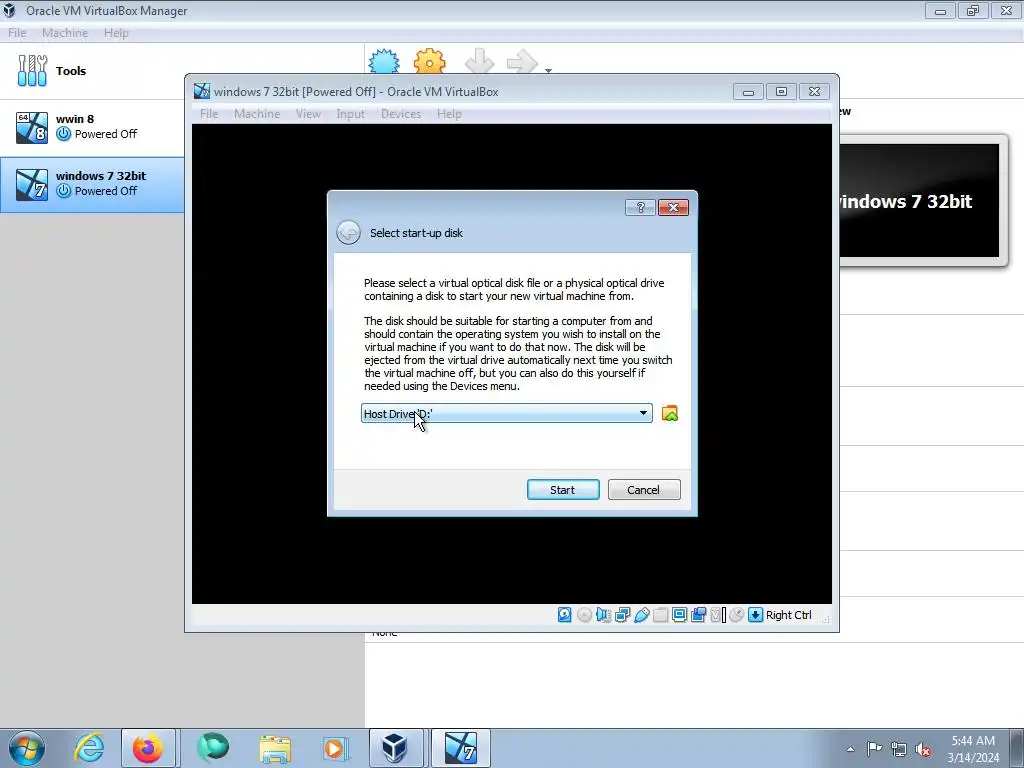Click USB device icon in VM status bar
This screenshot has width=1024, height=768.
(x=641, y=615)
